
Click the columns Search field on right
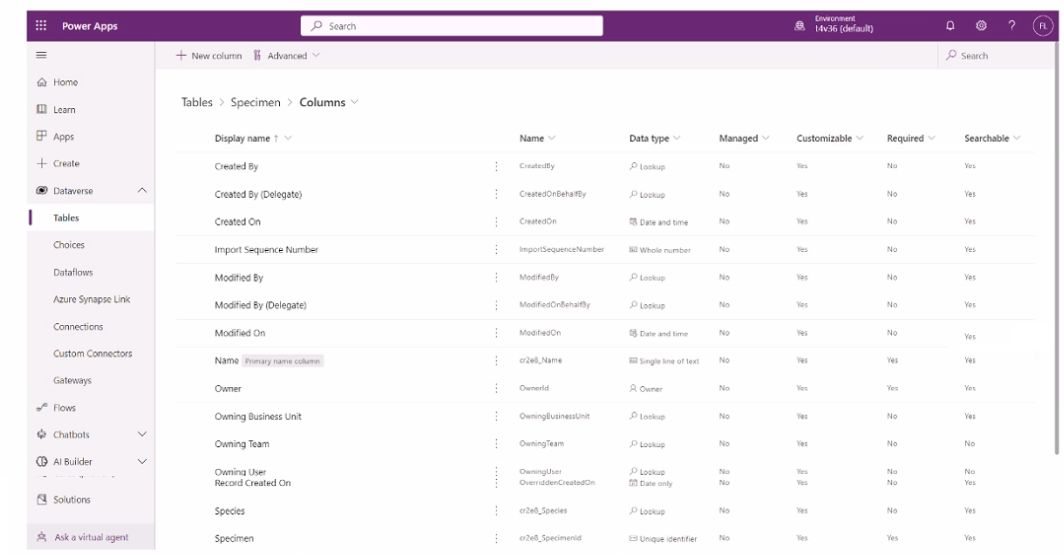point(995,56)
